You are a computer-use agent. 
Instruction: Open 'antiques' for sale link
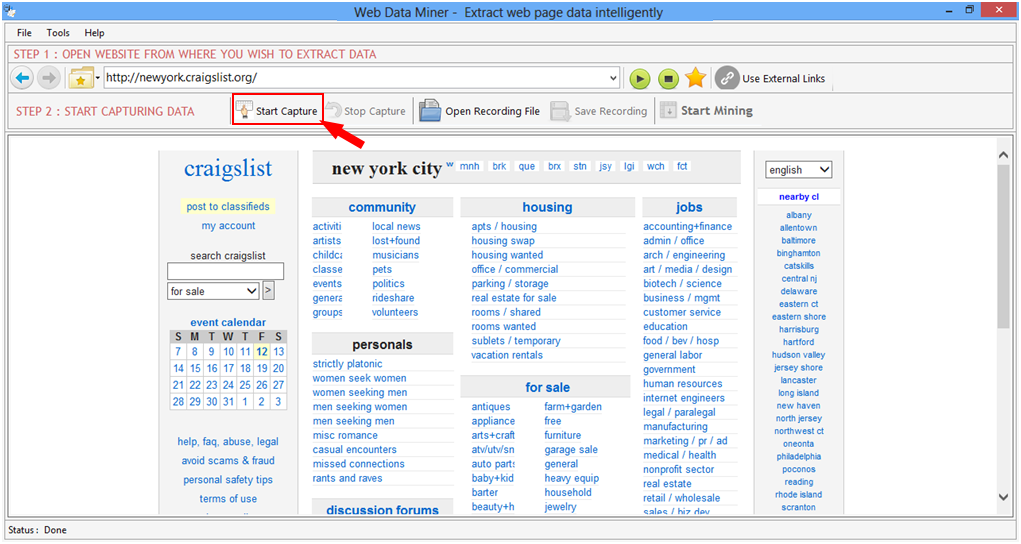click(x=491, y=407)
